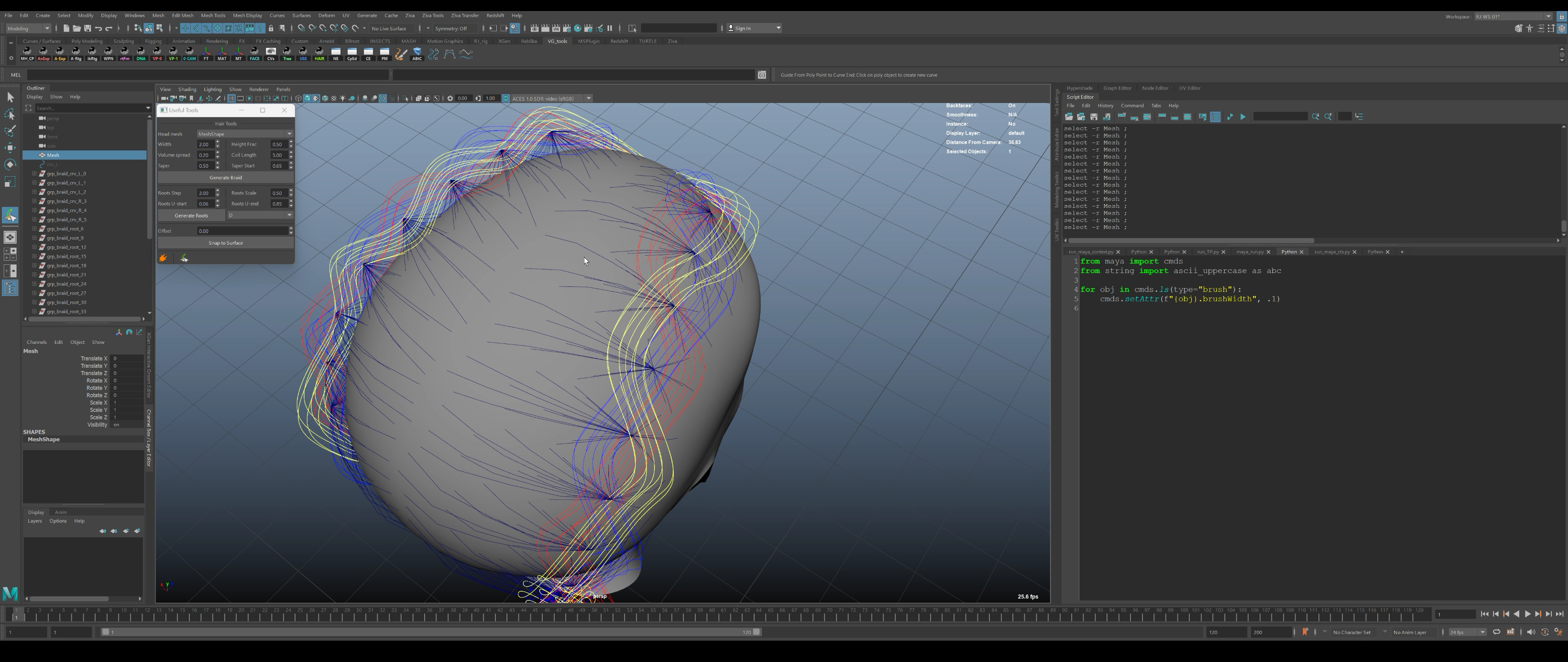Run the FACE shelf script
Screen dimensions: 1568x662
click(x=255, y=54)
